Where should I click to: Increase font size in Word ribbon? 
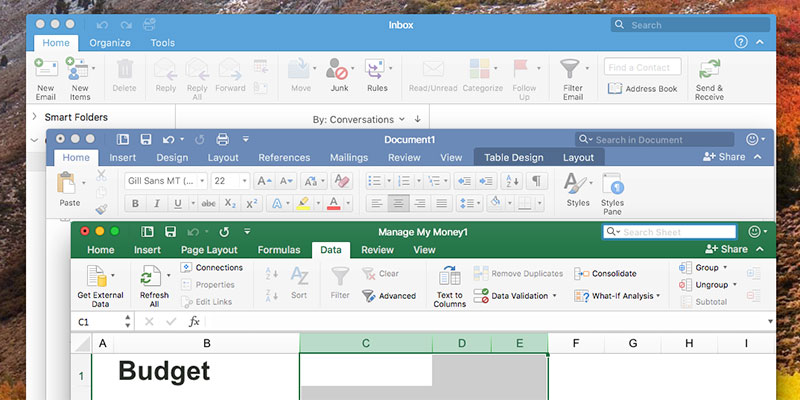(264, 181)
